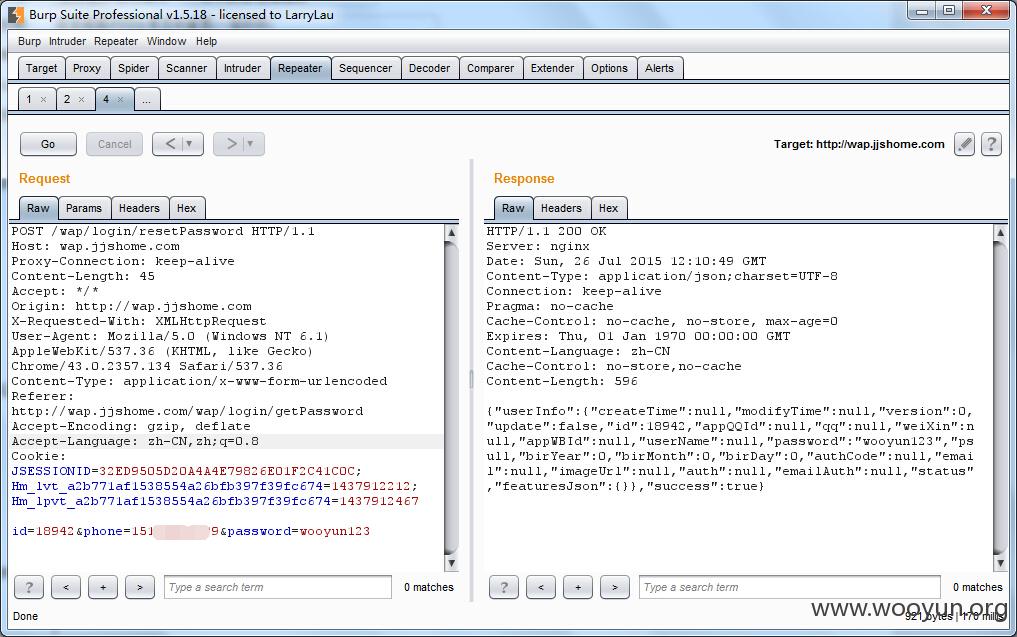Screen dimensions: 1017x637
Task: Click the plus button in Request search
Action: (102, 587)
